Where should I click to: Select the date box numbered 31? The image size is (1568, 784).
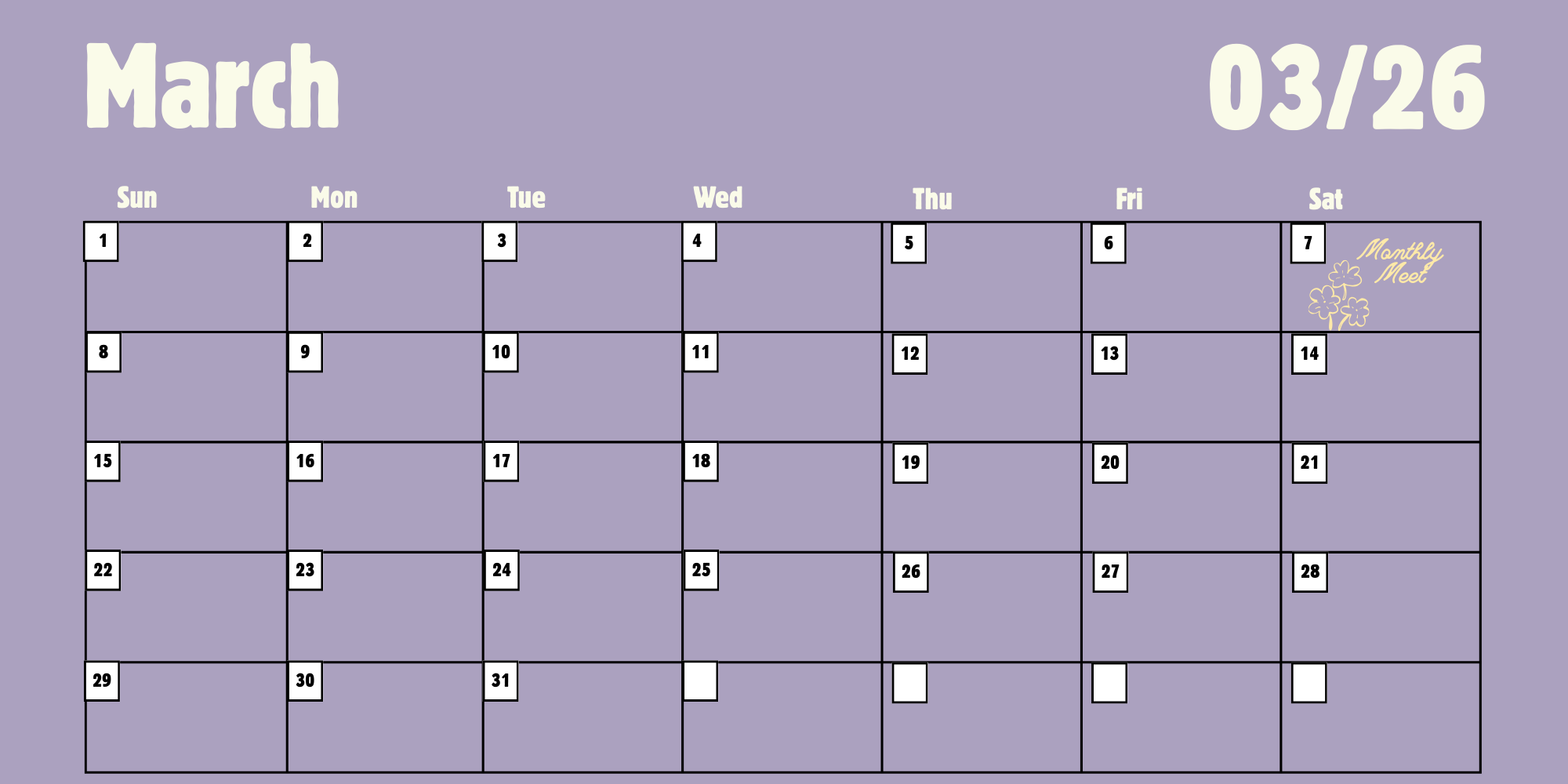click(x=500, y=681)
